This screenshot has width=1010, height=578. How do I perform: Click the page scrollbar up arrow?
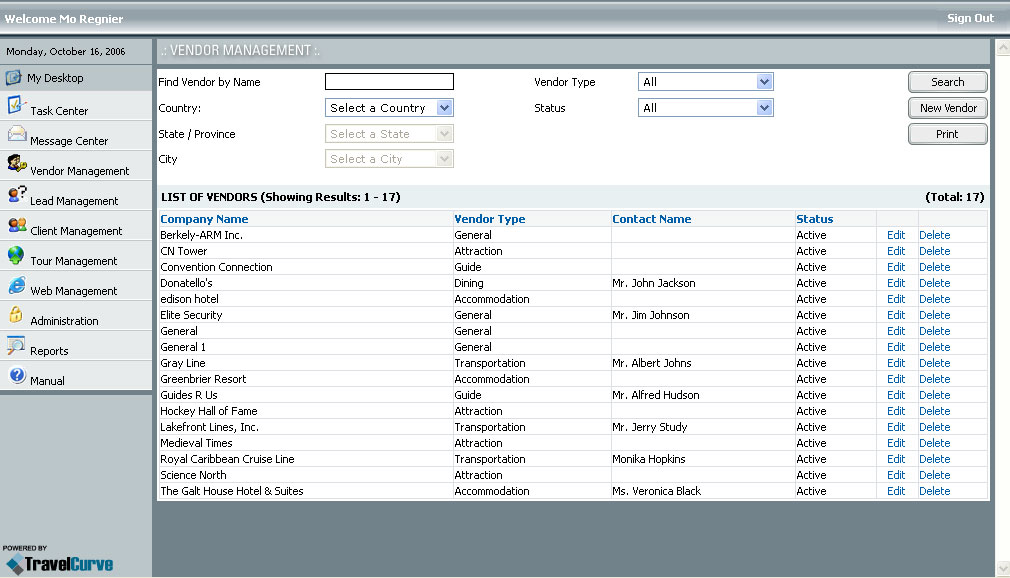(x=1003, y=48)
